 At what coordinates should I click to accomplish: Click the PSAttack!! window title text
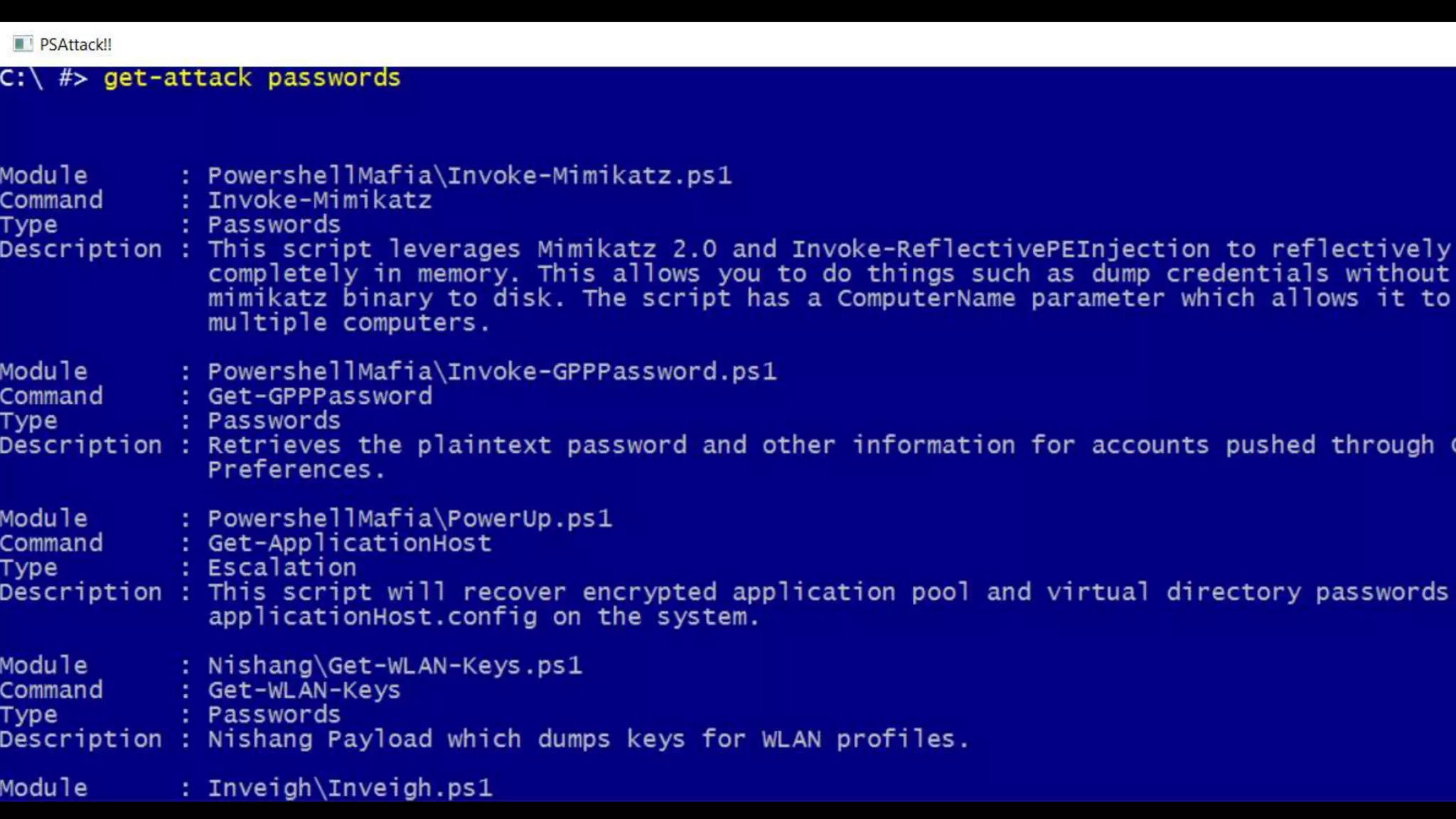click(75, 45)
